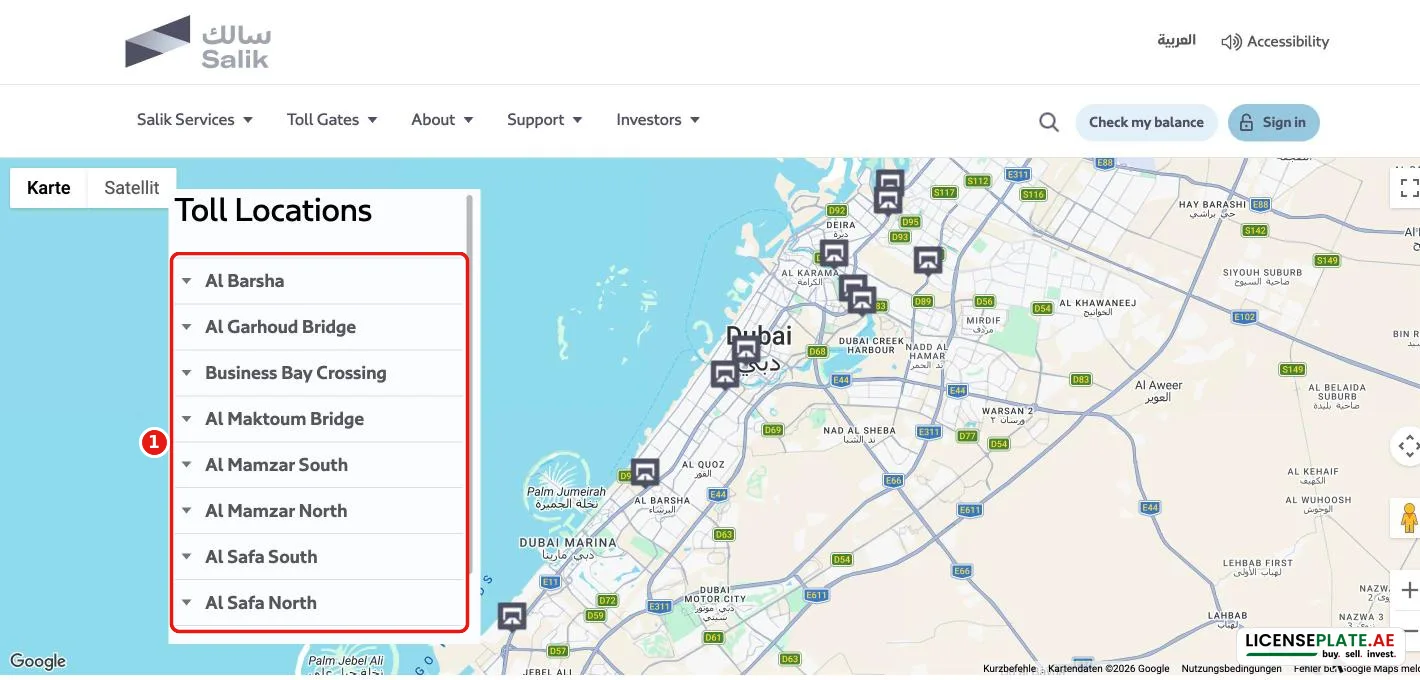Screen dimensions: 1420x680
Task: Expand Al Garhoud Bridge toll location
Action: coord(319,327)
